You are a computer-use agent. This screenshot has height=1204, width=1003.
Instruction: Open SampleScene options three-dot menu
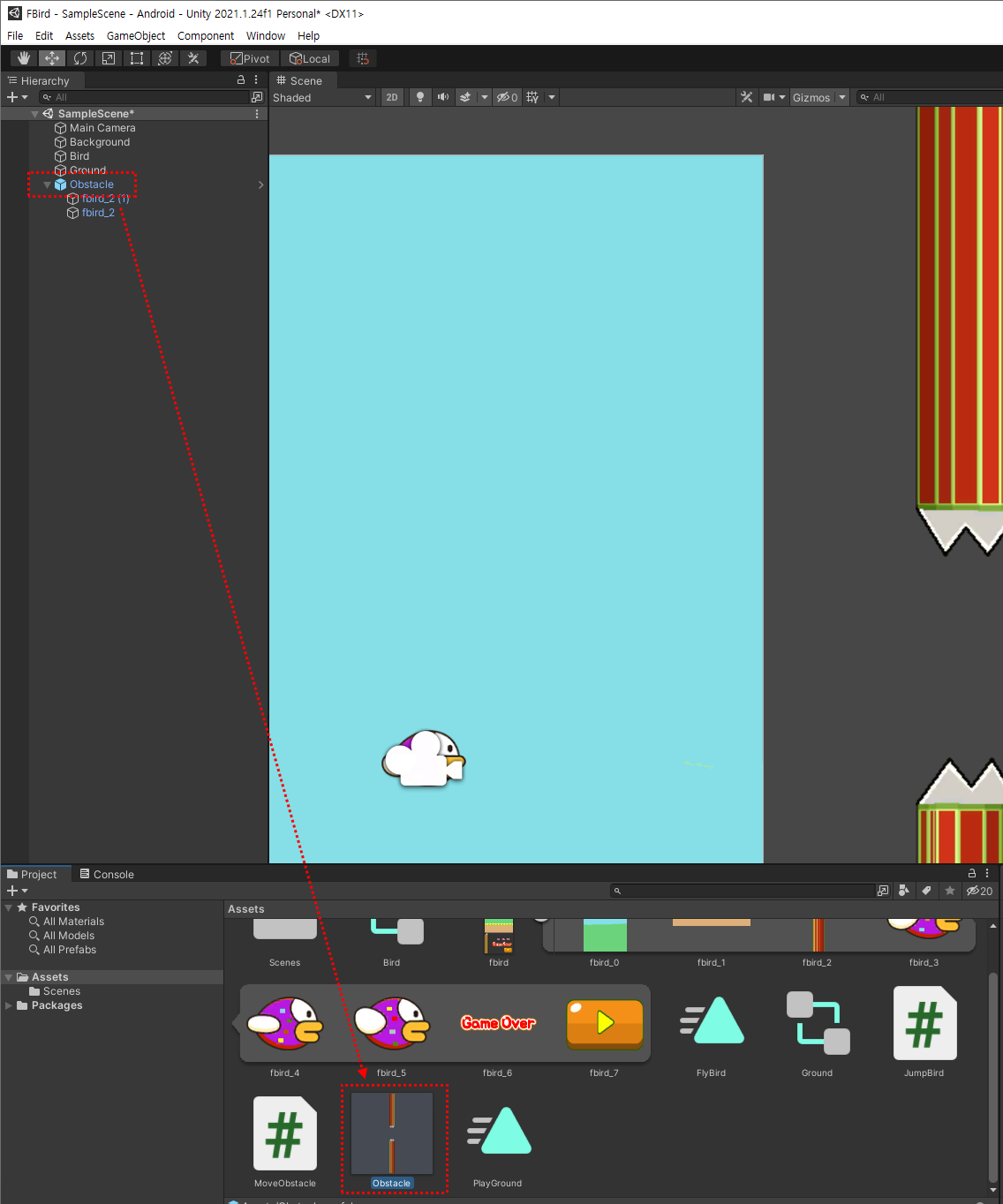coord(257,114)
